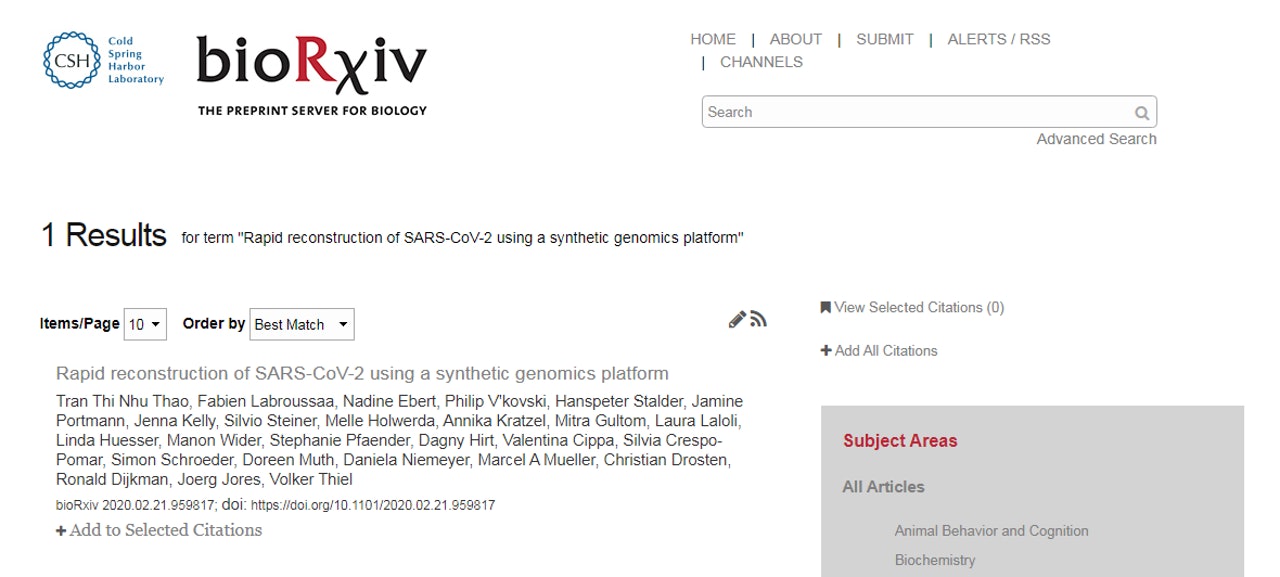Open the CHANNELS menu item

(x=761, y=62)
